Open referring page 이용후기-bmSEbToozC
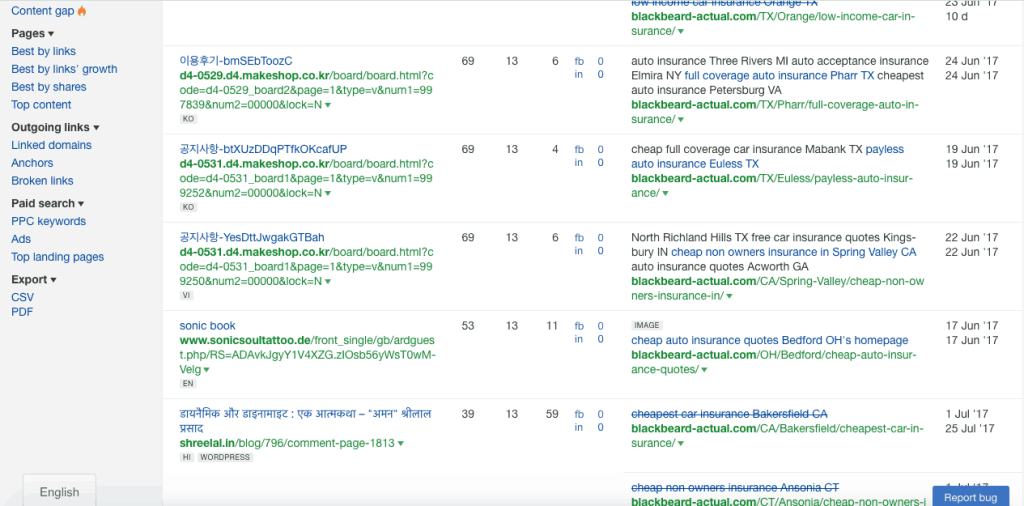The height and width of the screenshot is (506, 1024). 236,61
